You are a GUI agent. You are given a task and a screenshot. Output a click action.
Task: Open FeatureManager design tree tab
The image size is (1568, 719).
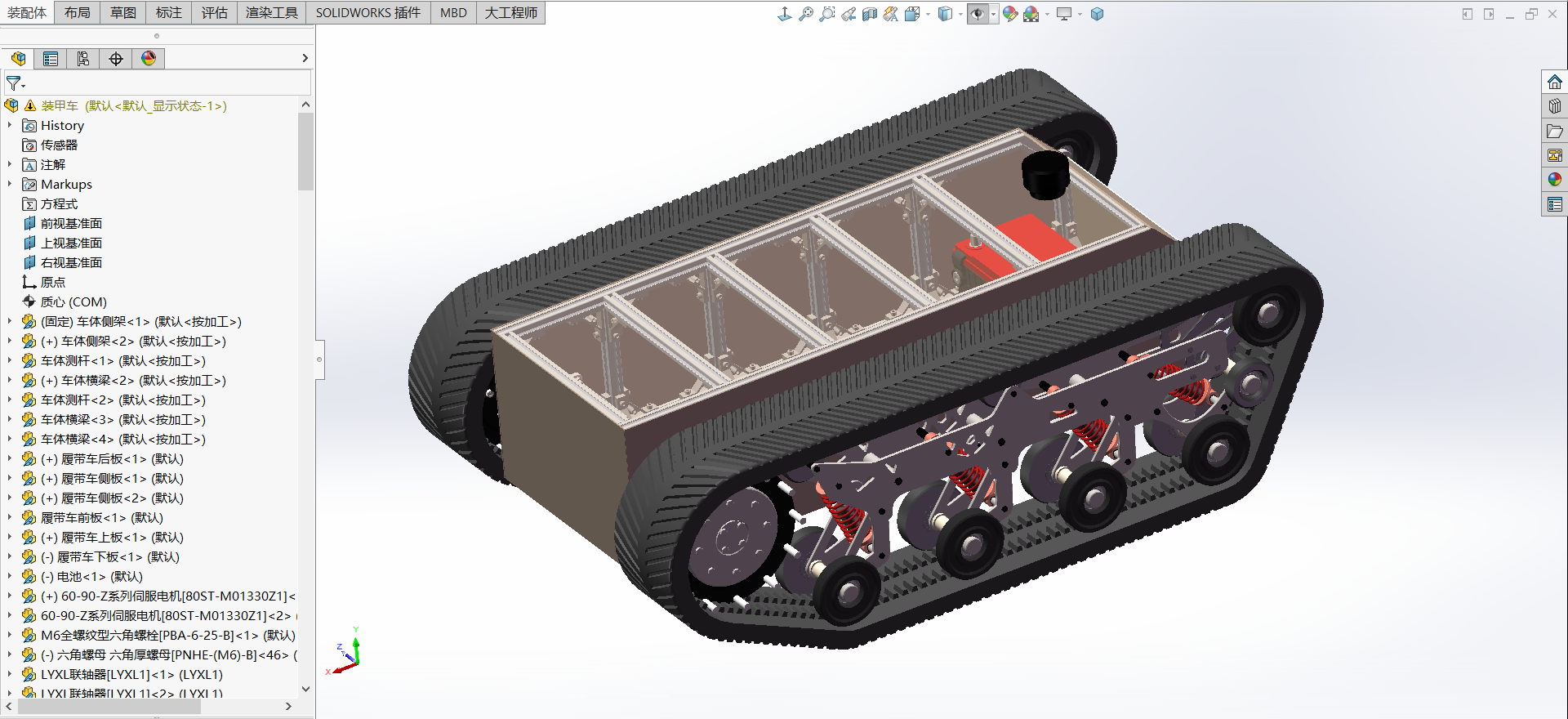(18, 58)
